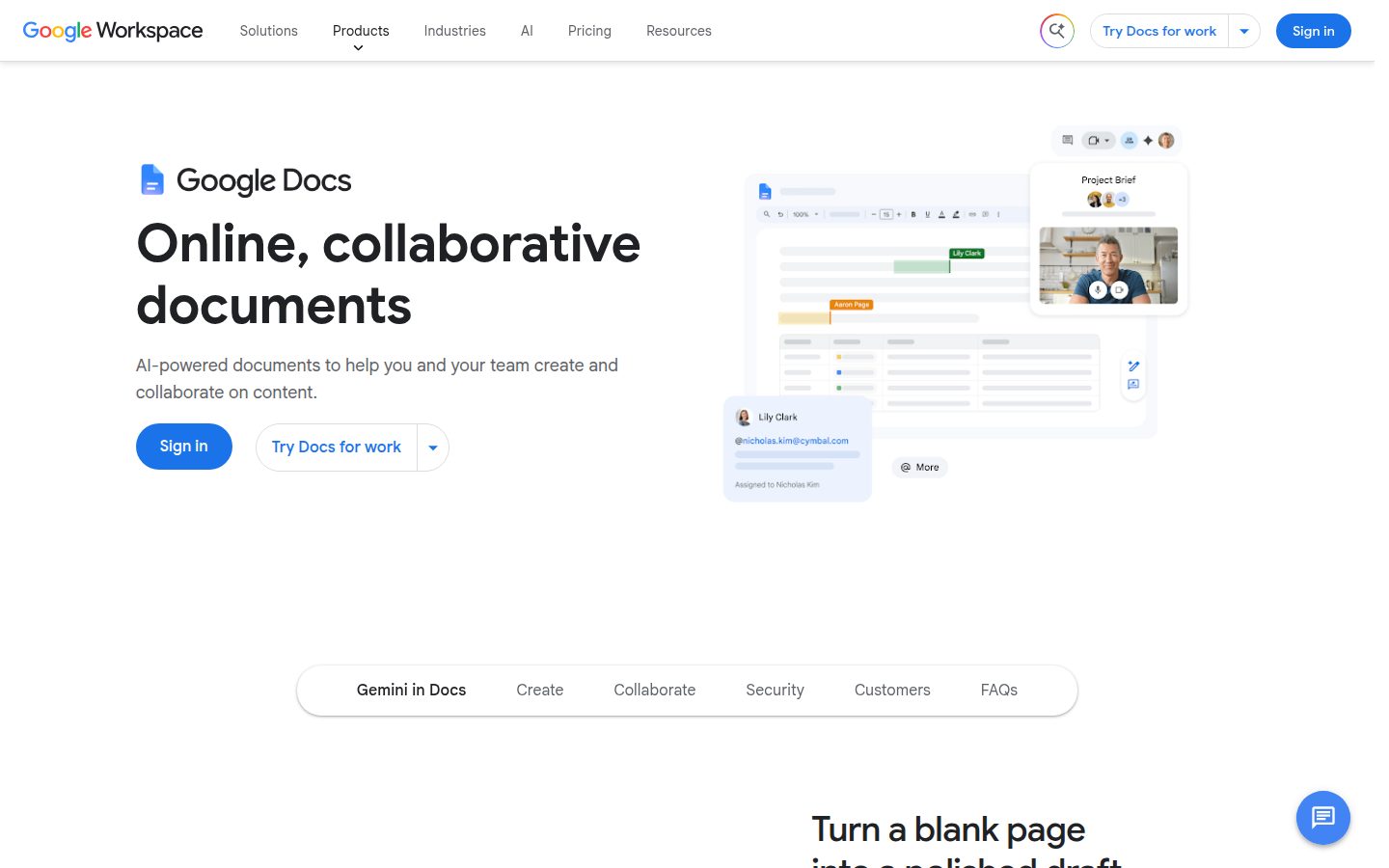
Task: Select the Gemini in Docs tab
Action: point(411,691)
